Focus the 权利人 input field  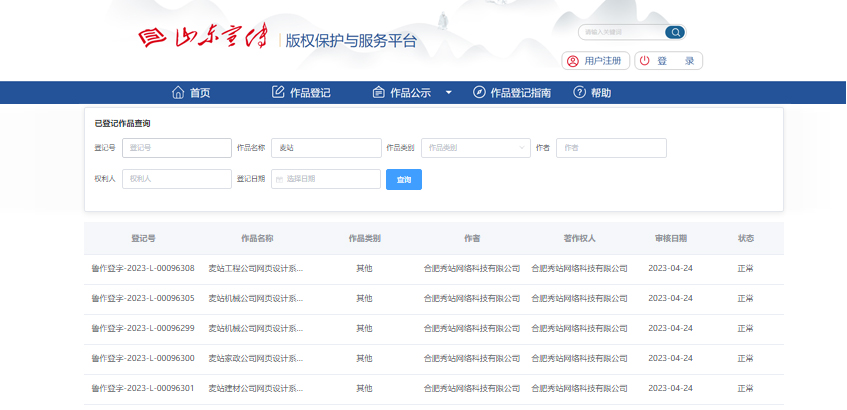(x=176, y=179)
